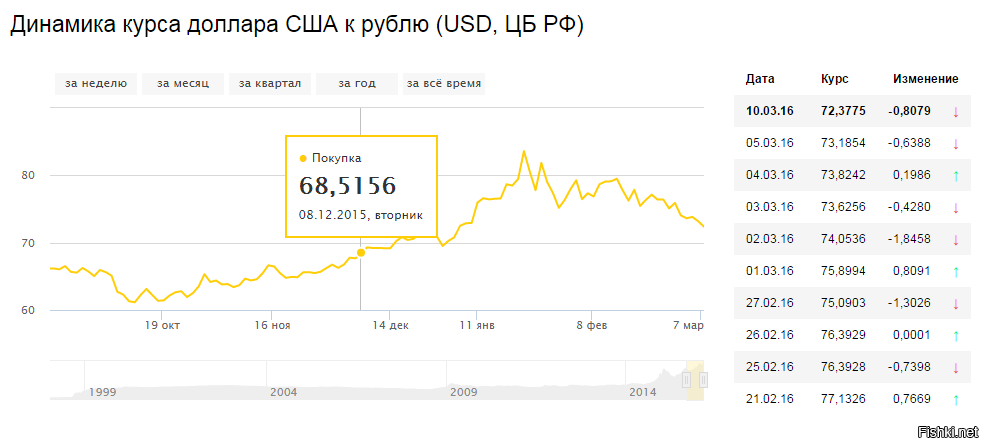The width and height of the screenshot is (984, 444).
Task: Click the green up arrow for 04.03.16
Action: coord(956,176)
